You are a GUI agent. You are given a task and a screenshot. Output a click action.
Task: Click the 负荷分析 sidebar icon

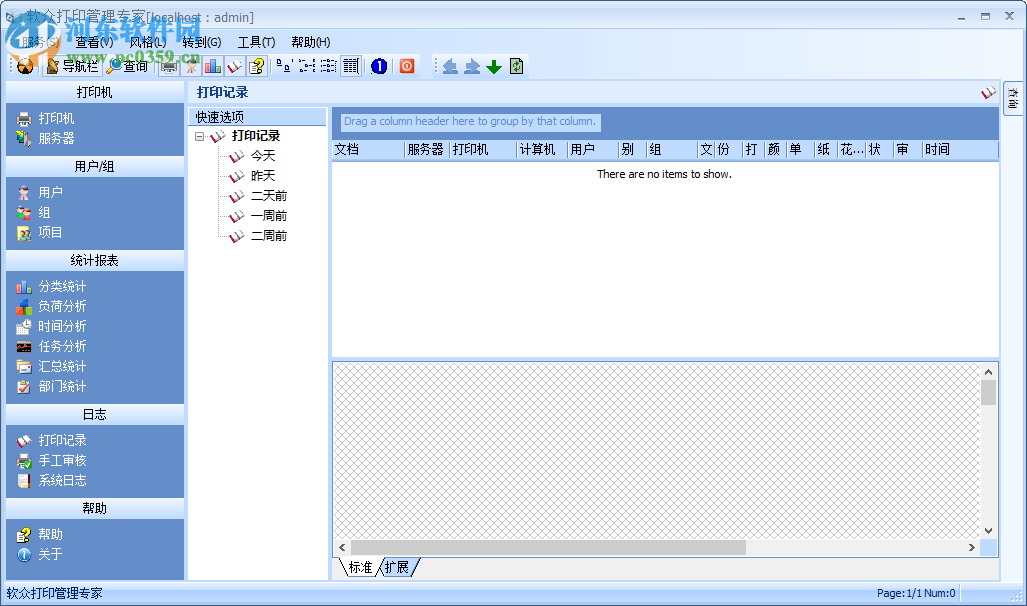pos(24,307)
